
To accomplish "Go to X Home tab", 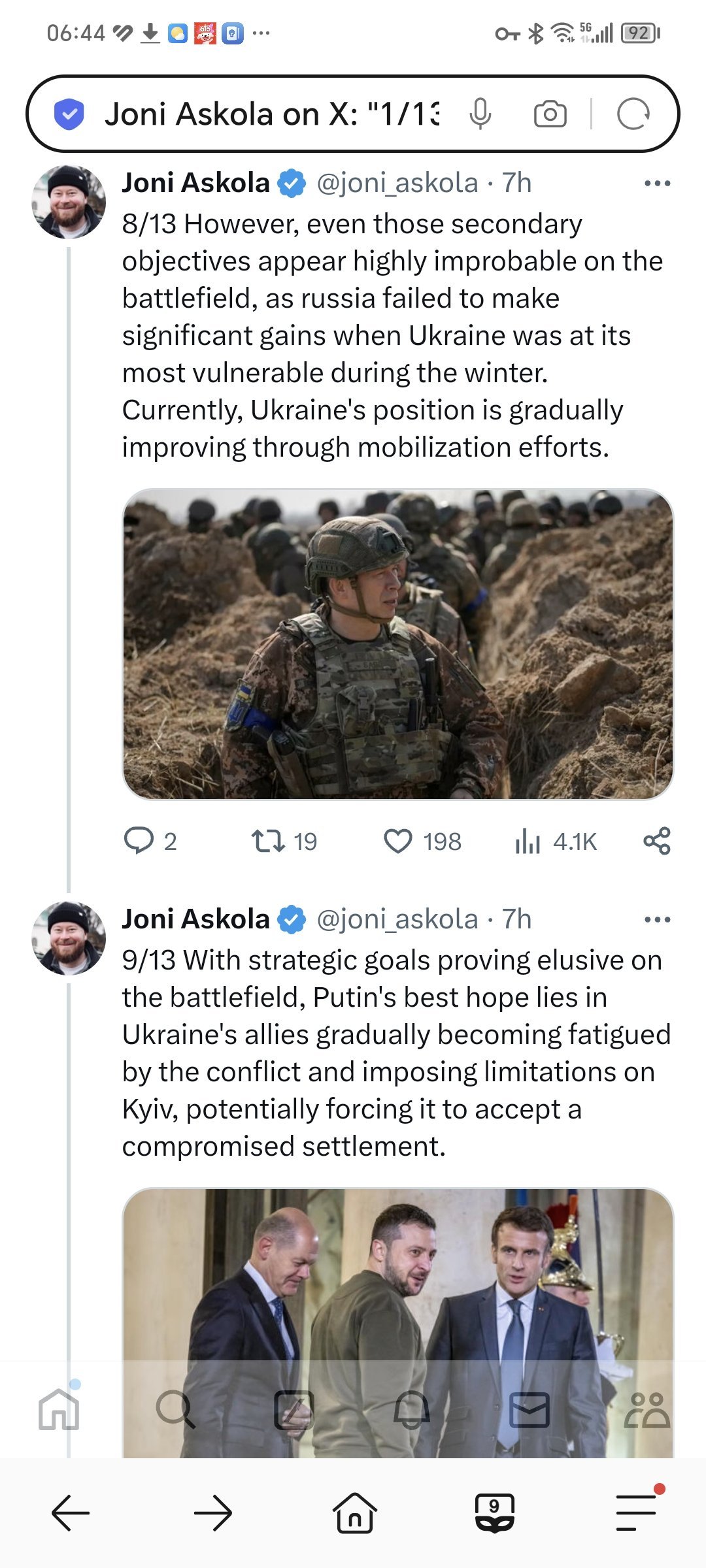I will tap(59, 1410).
